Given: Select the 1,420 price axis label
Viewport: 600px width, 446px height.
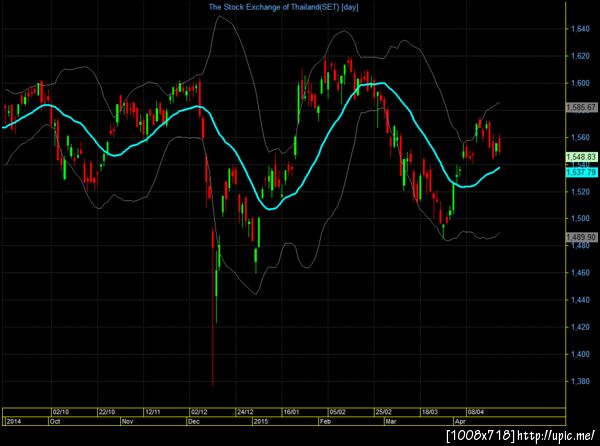Looking at the screenshot, I should [580, 327].
